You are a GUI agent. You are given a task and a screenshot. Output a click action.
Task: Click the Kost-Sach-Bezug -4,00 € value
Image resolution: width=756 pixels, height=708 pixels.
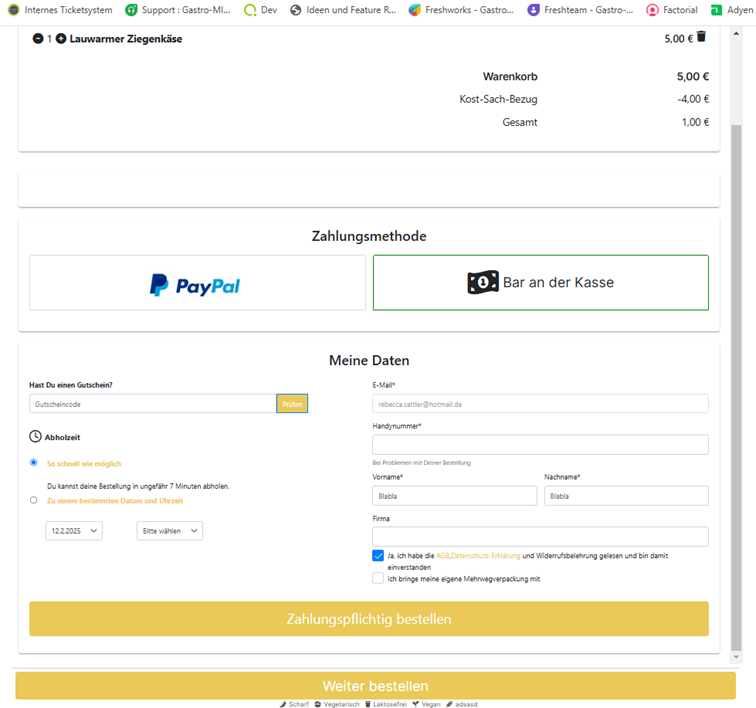coord(693,99)
